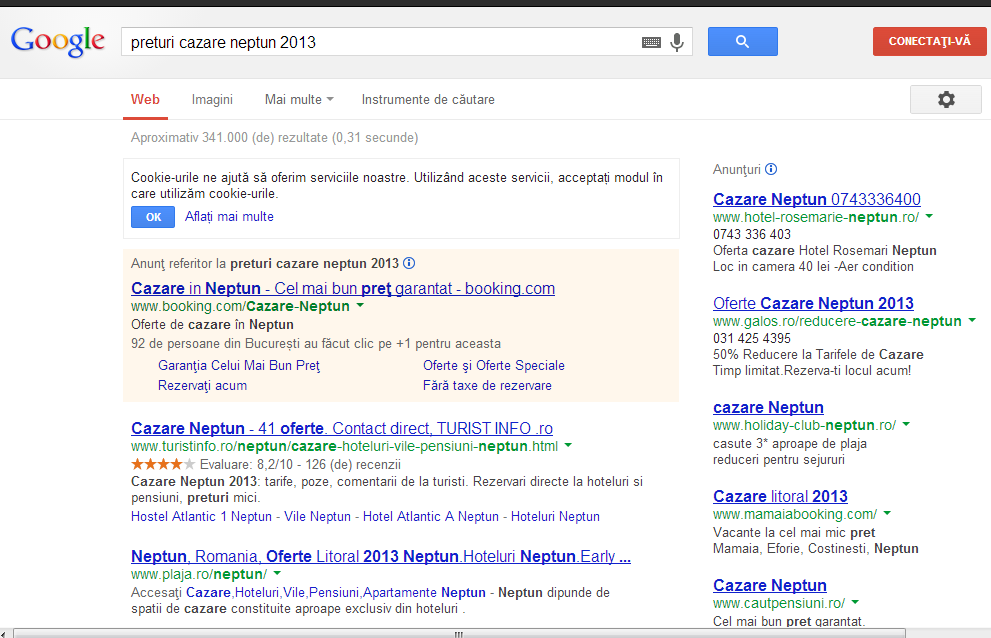Open 'Oferte Cazare Neptun 2013' ad

pos(813,304)
